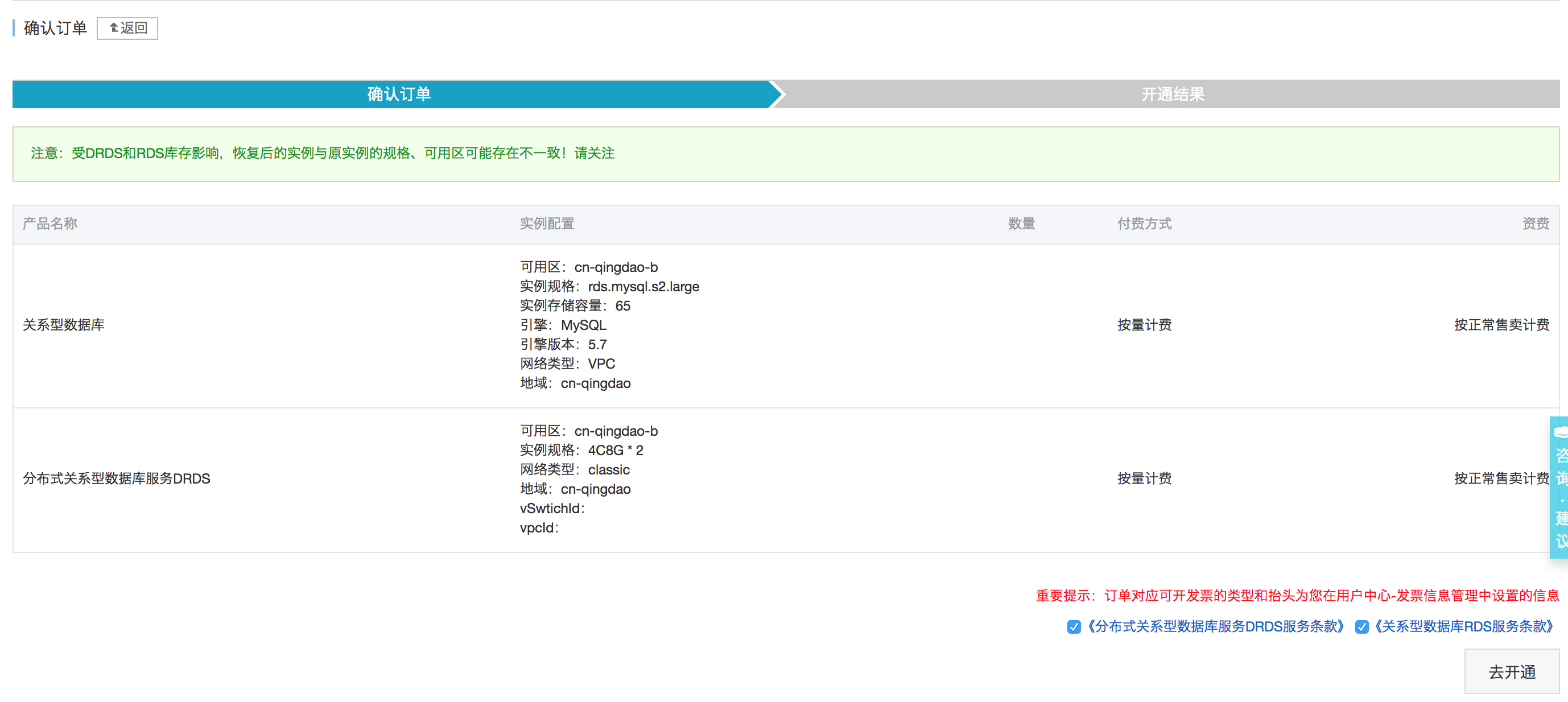Click the rds.mysql.s2.large instance spec text
Viewport: 1568px width, 702px height.
point(643,287)
